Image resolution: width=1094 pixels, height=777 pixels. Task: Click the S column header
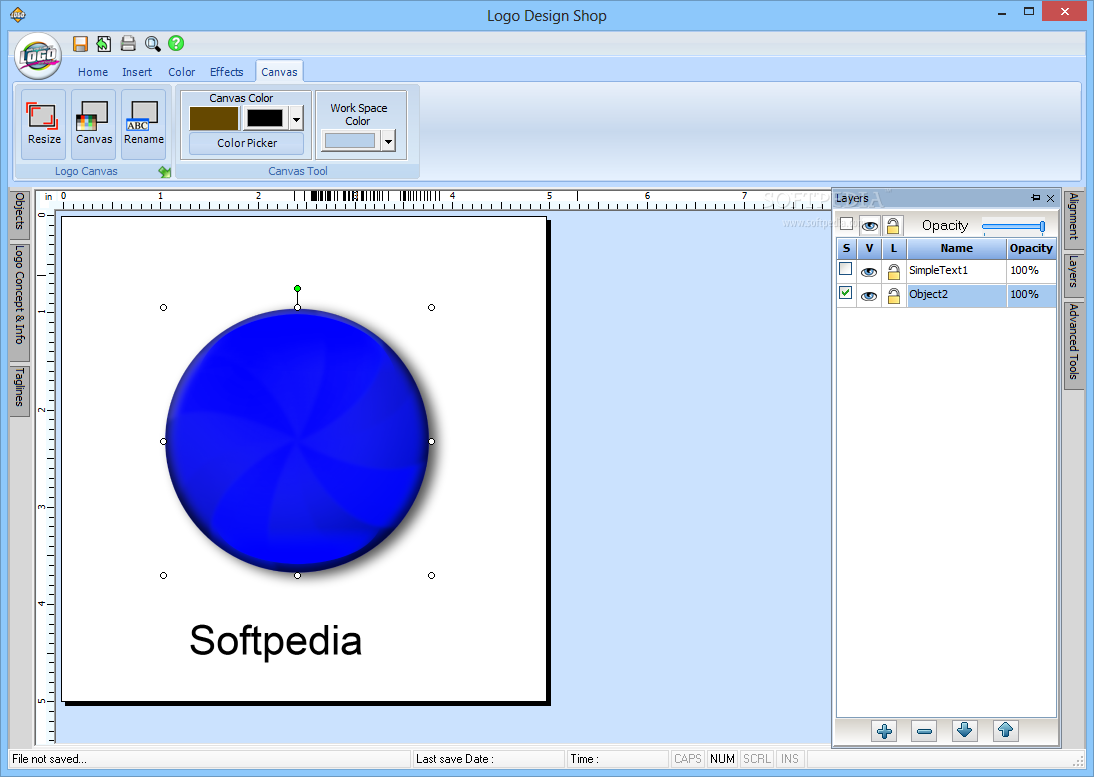(x=846, y=248)
